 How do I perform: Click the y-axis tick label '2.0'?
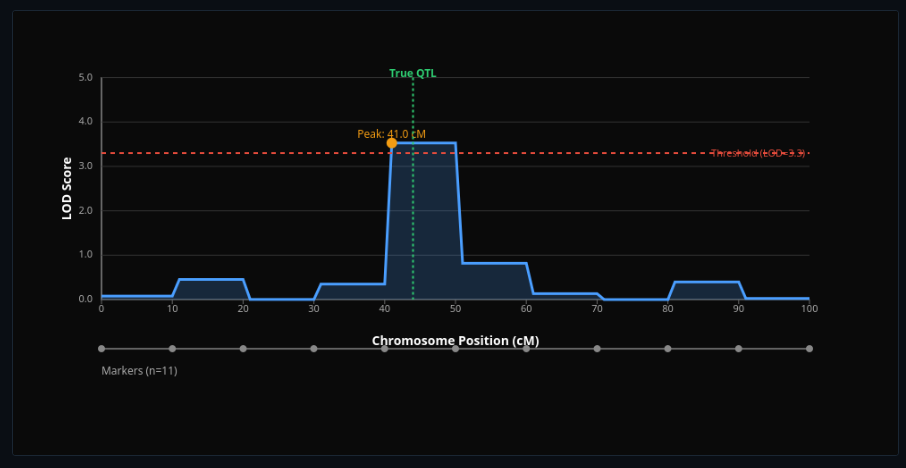click(x=86, y=211)
